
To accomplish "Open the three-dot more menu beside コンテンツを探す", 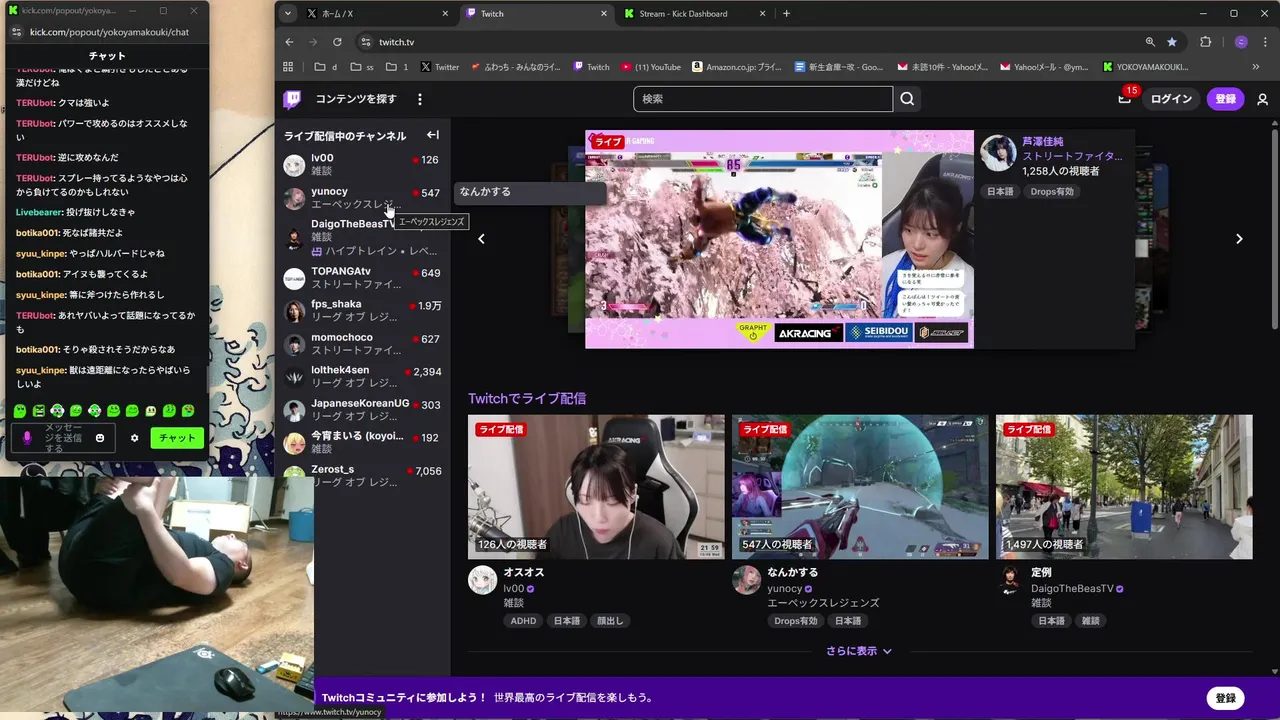I will click(420, 99).
